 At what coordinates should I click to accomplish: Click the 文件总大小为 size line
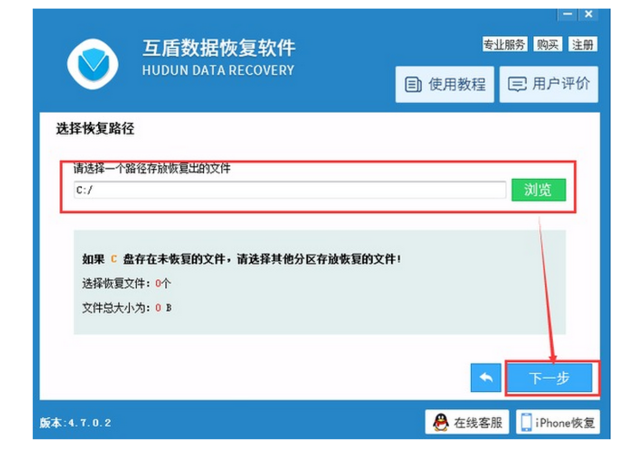[127, 308]
